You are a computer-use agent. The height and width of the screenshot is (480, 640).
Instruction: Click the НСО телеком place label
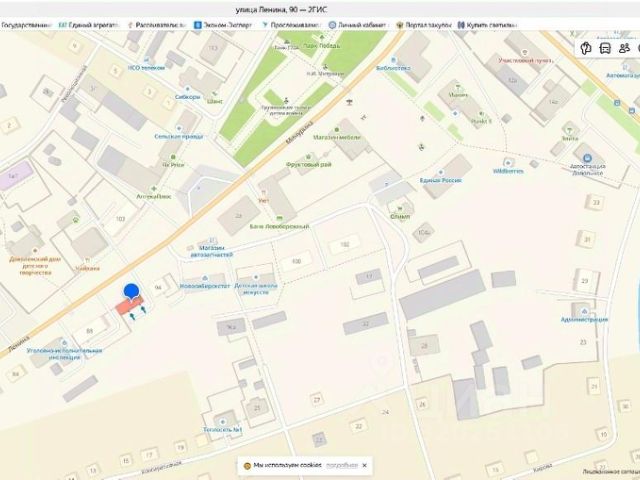coord(146,68)
